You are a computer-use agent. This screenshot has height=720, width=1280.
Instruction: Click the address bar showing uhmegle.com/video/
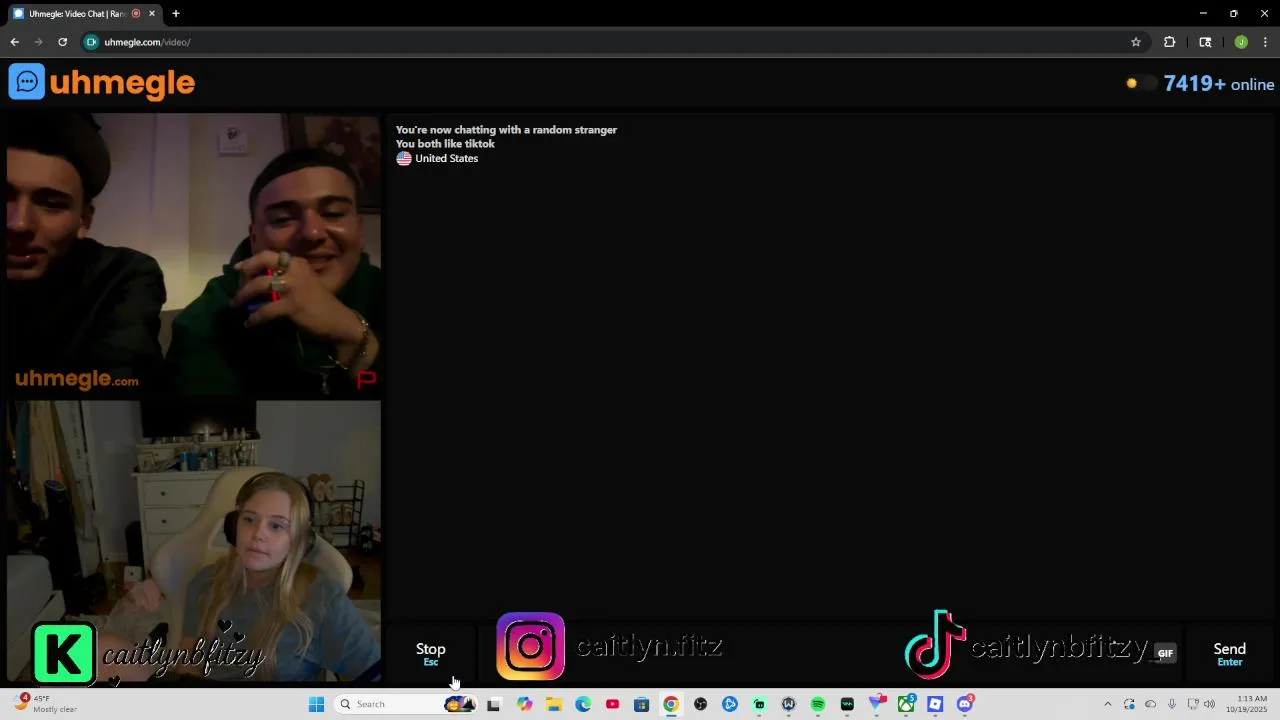click(x=610, y=42)
